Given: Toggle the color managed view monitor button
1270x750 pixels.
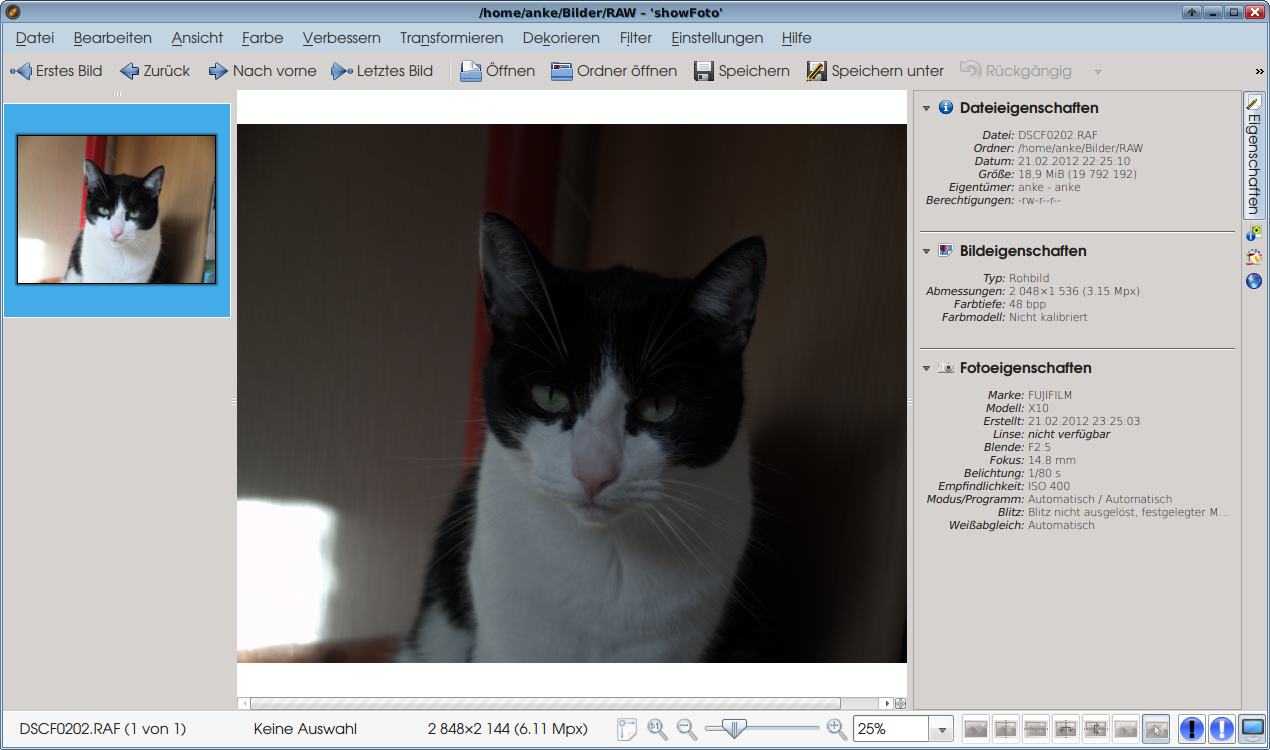Looking at the screenshot, I should pyautogui.click(x=1252, y=729).
